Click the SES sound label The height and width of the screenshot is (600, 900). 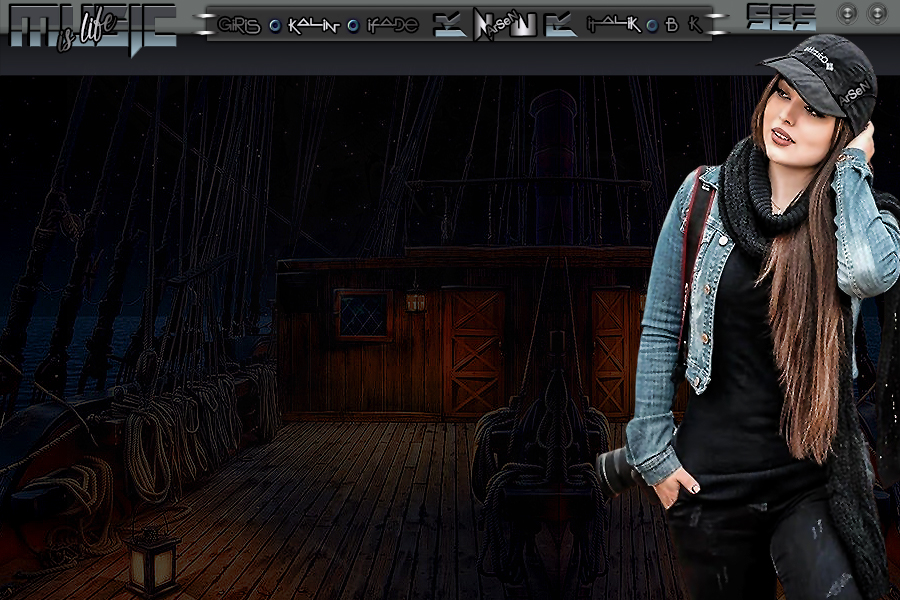[x=781, y=17]
